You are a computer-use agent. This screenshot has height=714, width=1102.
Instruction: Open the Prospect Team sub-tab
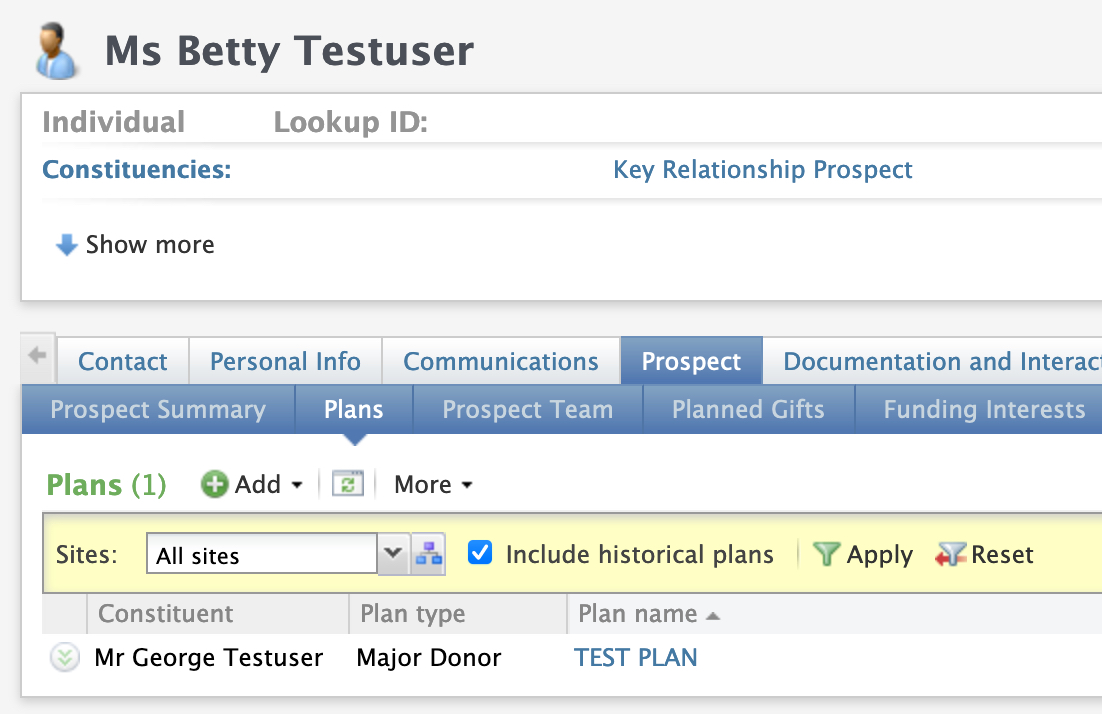coord(527,410)
